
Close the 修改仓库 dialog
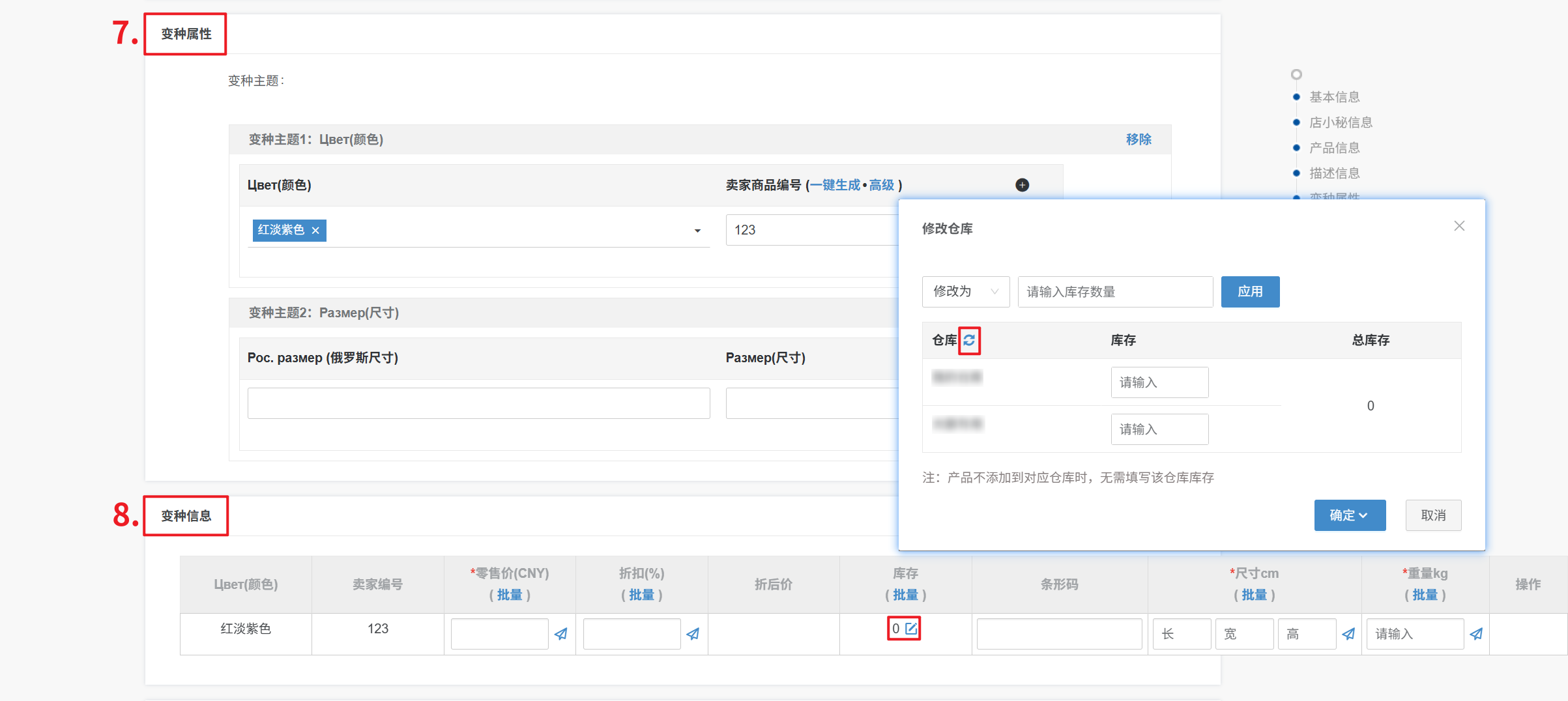(1459, 226)
